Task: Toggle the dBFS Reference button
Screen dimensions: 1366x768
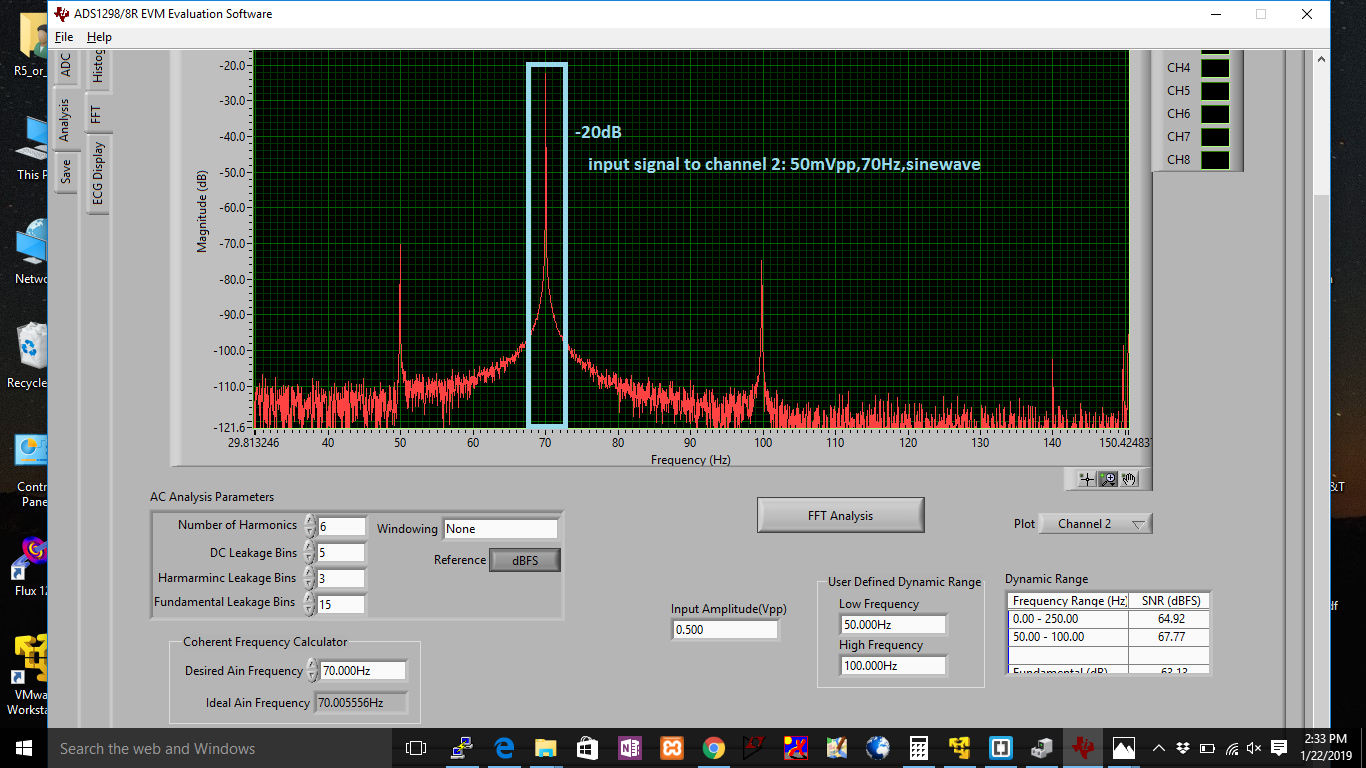Action: pyautogui.click(x=525, y=560)
